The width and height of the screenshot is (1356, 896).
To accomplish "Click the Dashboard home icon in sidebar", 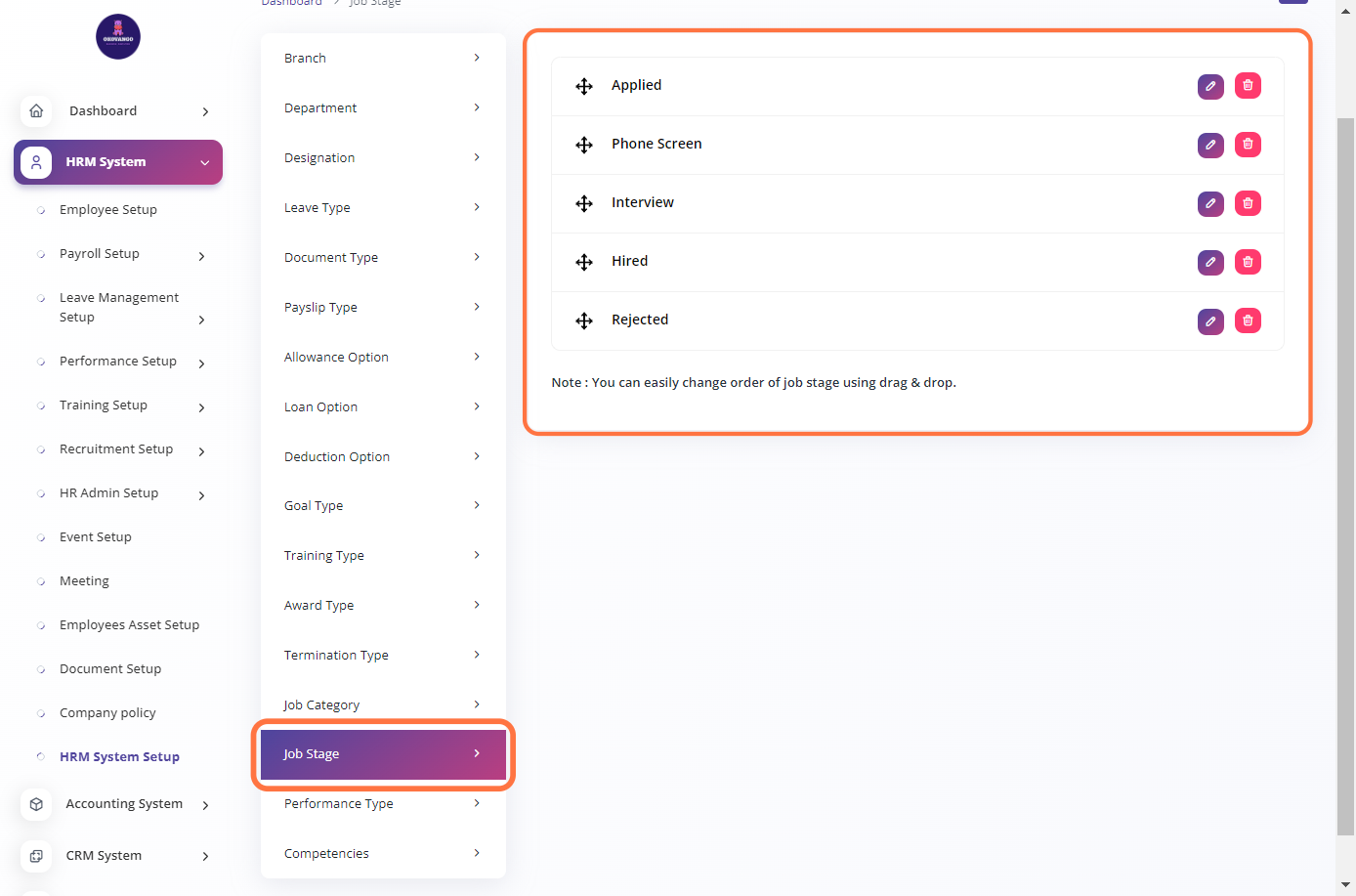I will (x=36, y=110).
